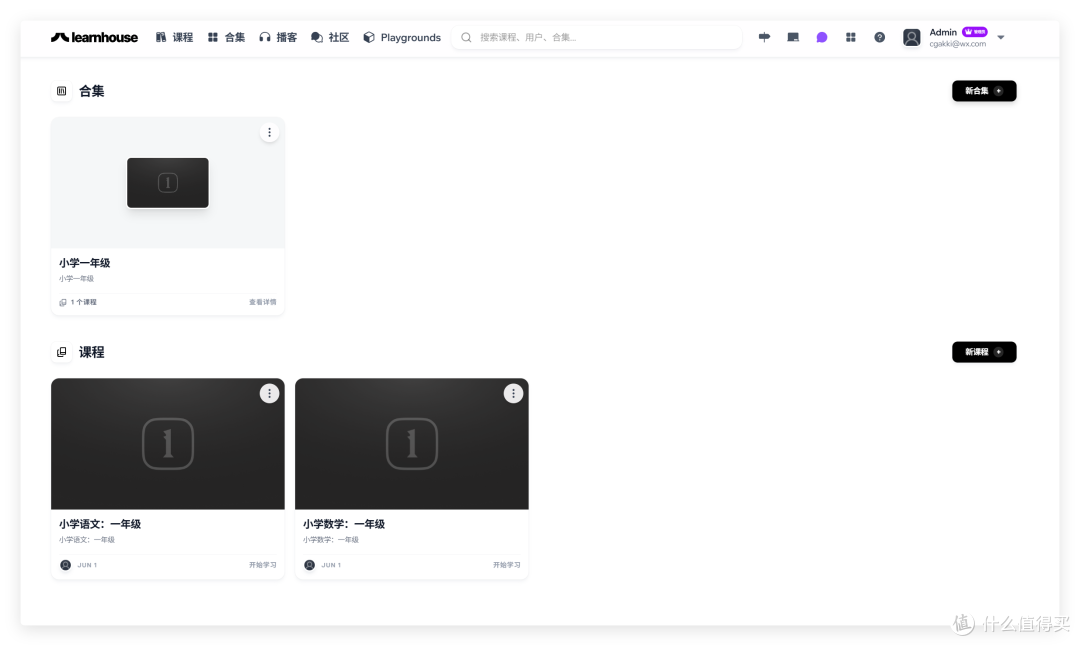Open options menu on 小学数学 course card
The image size is (1080, 646).
[513, 393]
